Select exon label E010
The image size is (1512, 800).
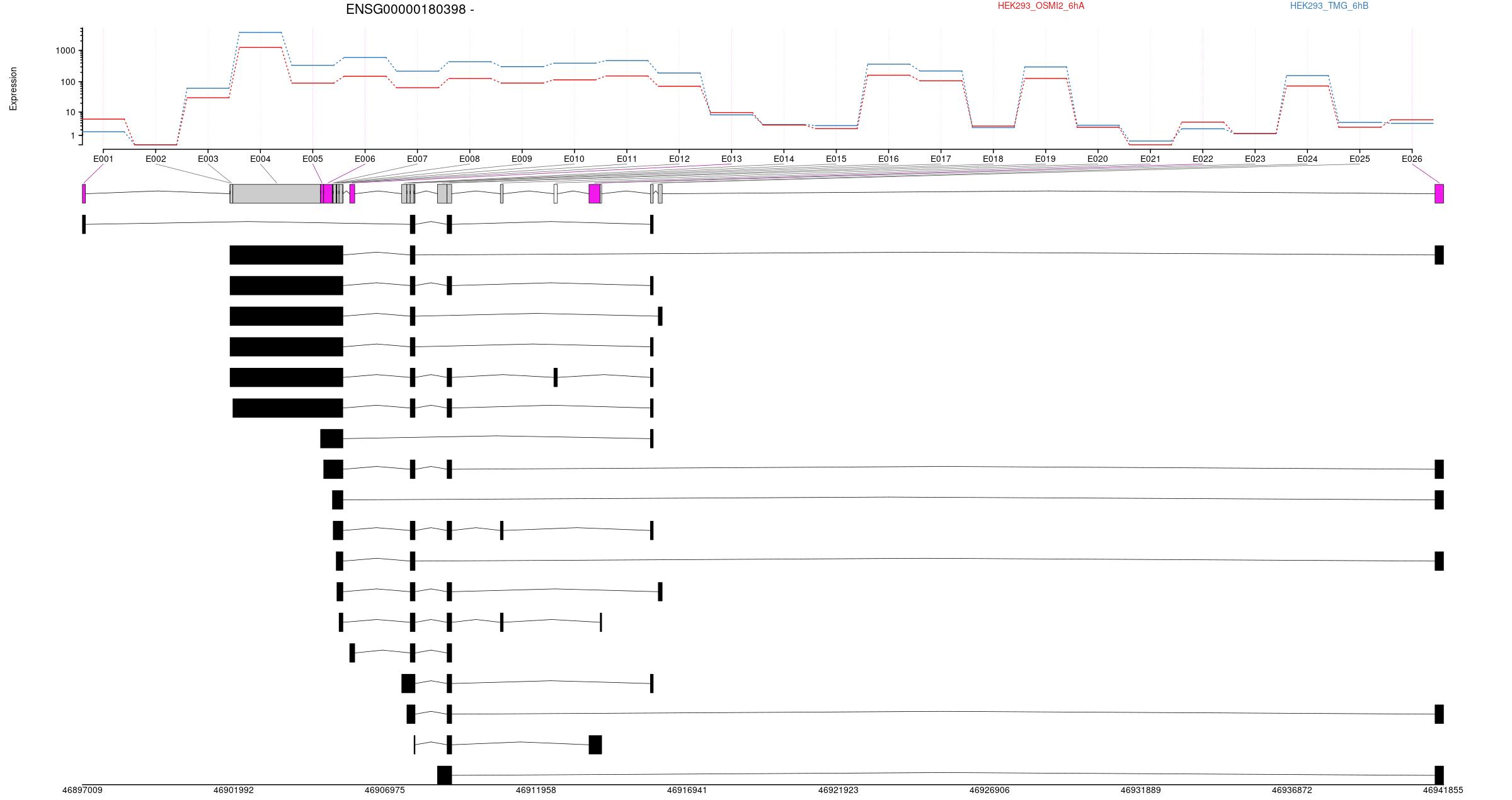574,159
